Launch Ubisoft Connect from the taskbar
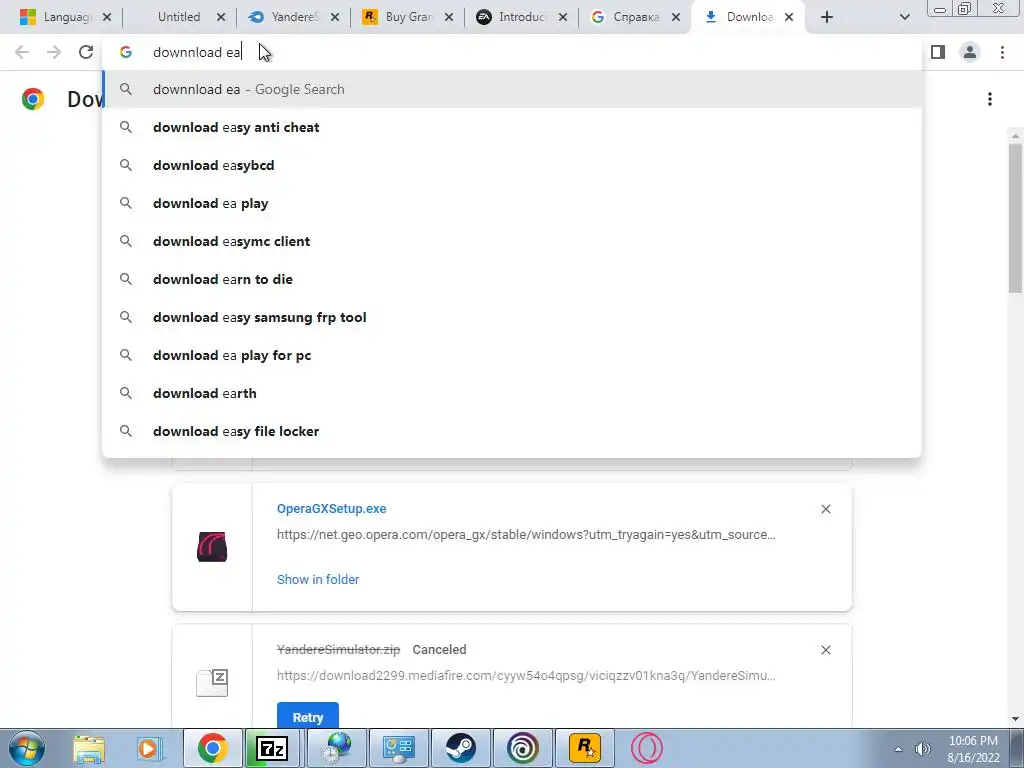This screenshot has height=768, width=1024. click(523, 748)
